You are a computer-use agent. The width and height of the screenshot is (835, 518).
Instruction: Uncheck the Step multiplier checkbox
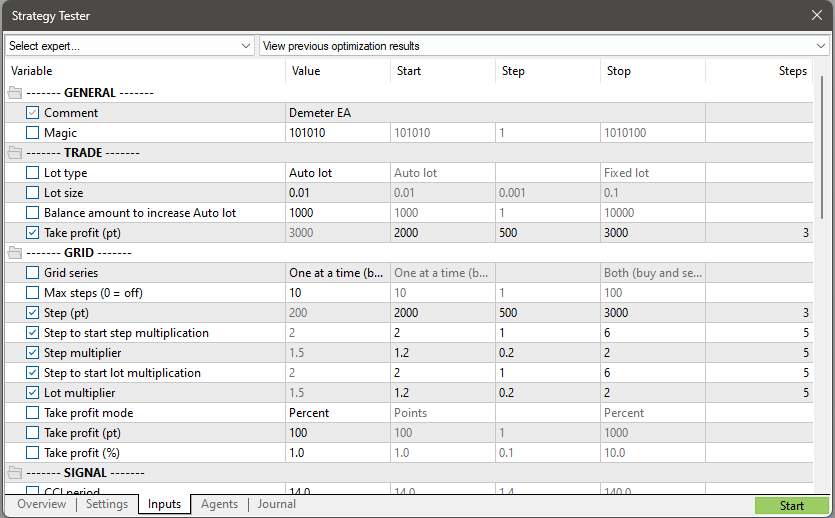(x=32, y=352)
